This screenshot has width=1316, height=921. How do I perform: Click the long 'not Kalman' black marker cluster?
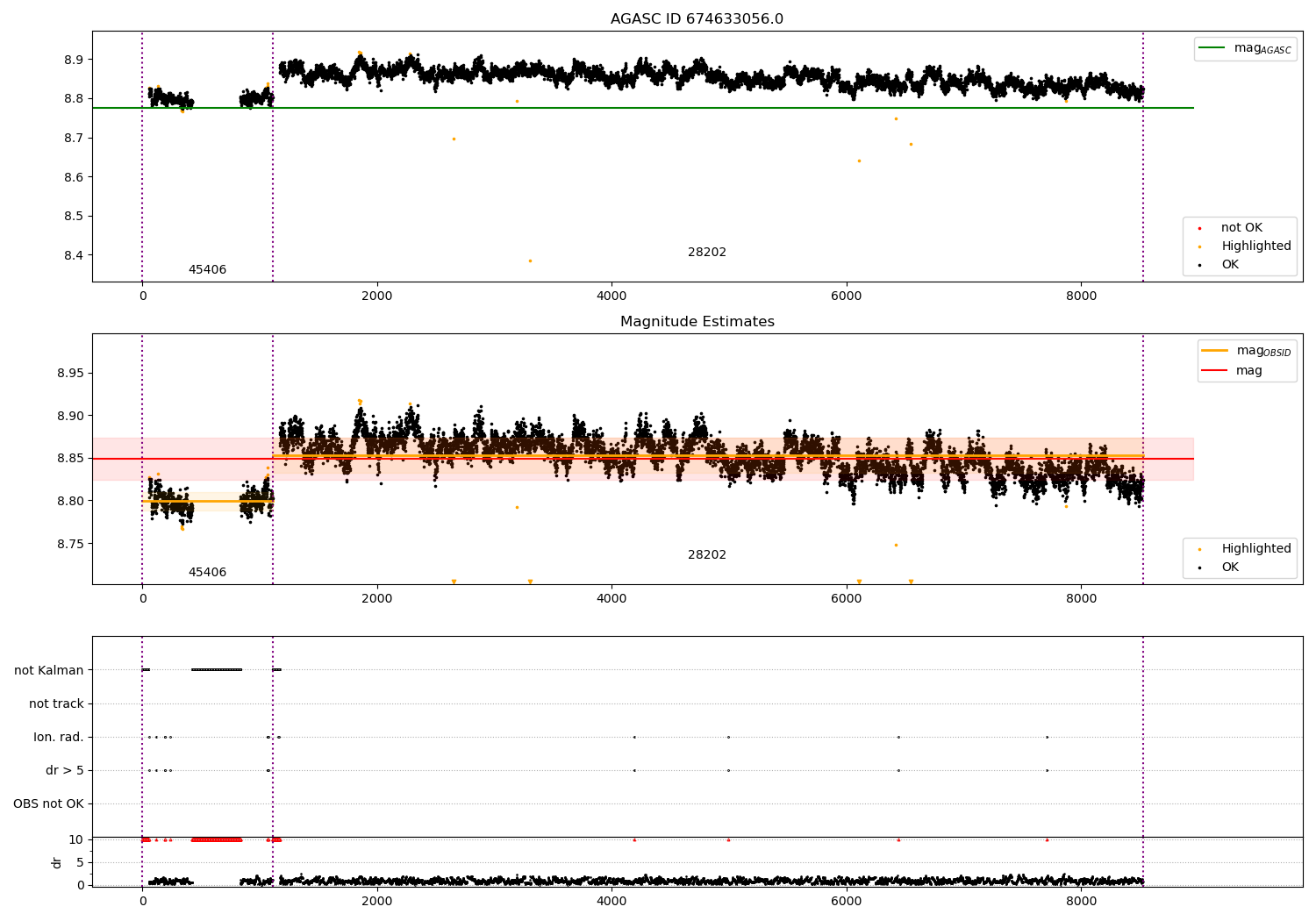(x=217, y=670)
